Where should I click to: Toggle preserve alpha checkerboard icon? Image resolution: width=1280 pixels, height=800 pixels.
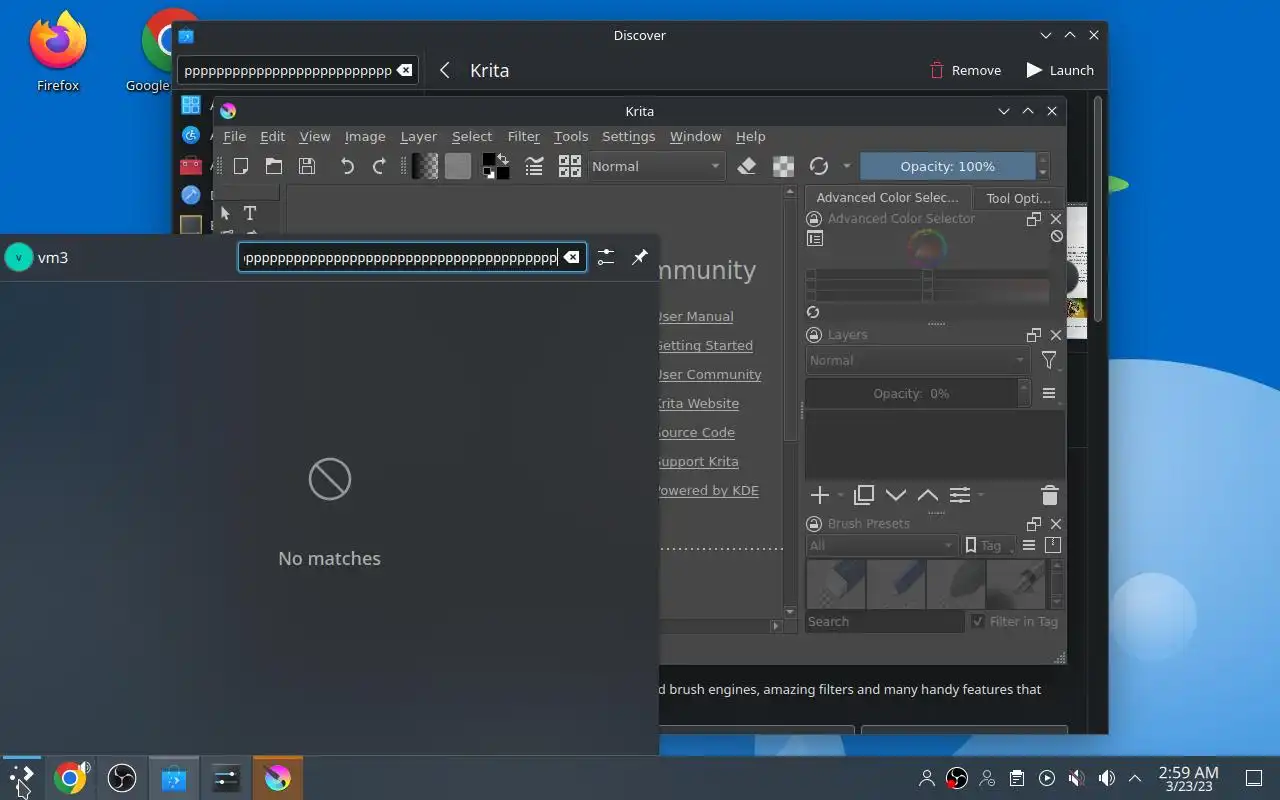[783, 166]
